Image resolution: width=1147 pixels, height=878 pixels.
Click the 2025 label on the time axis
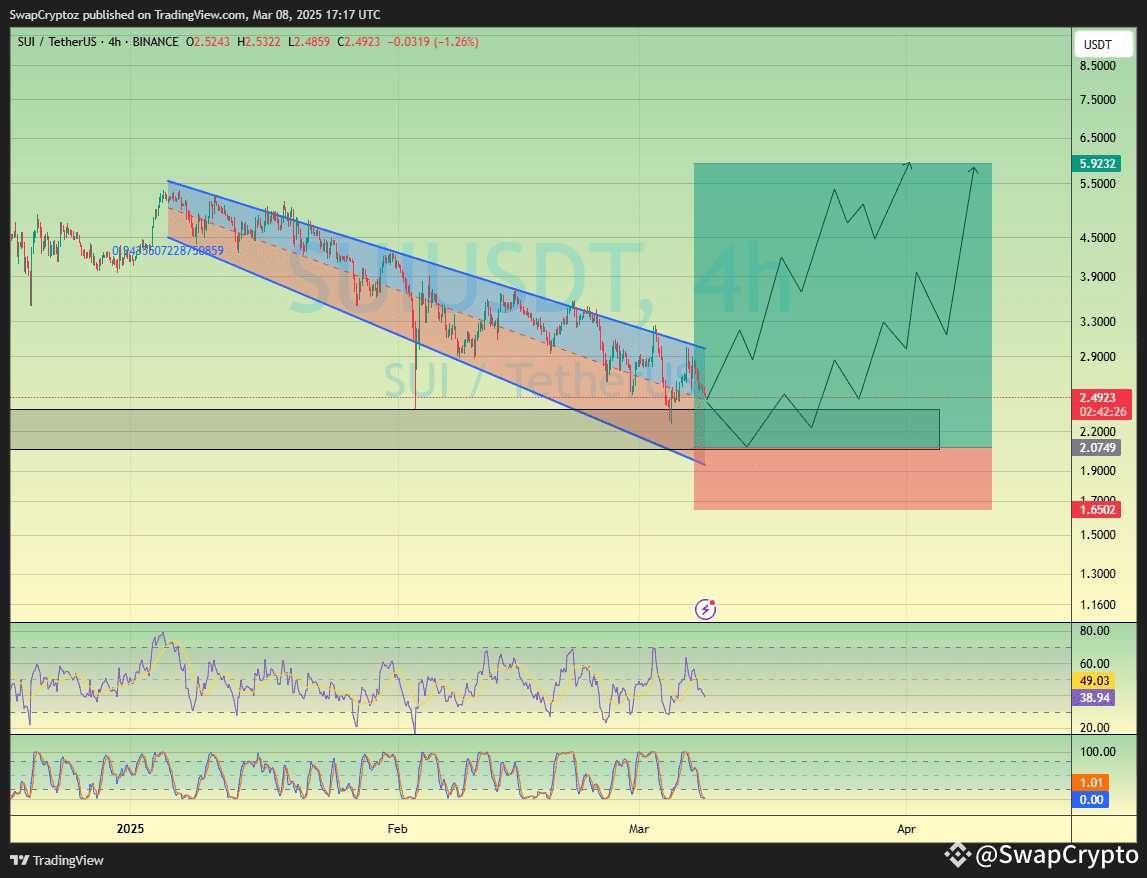pyautogui.click(x=131, y=829)
